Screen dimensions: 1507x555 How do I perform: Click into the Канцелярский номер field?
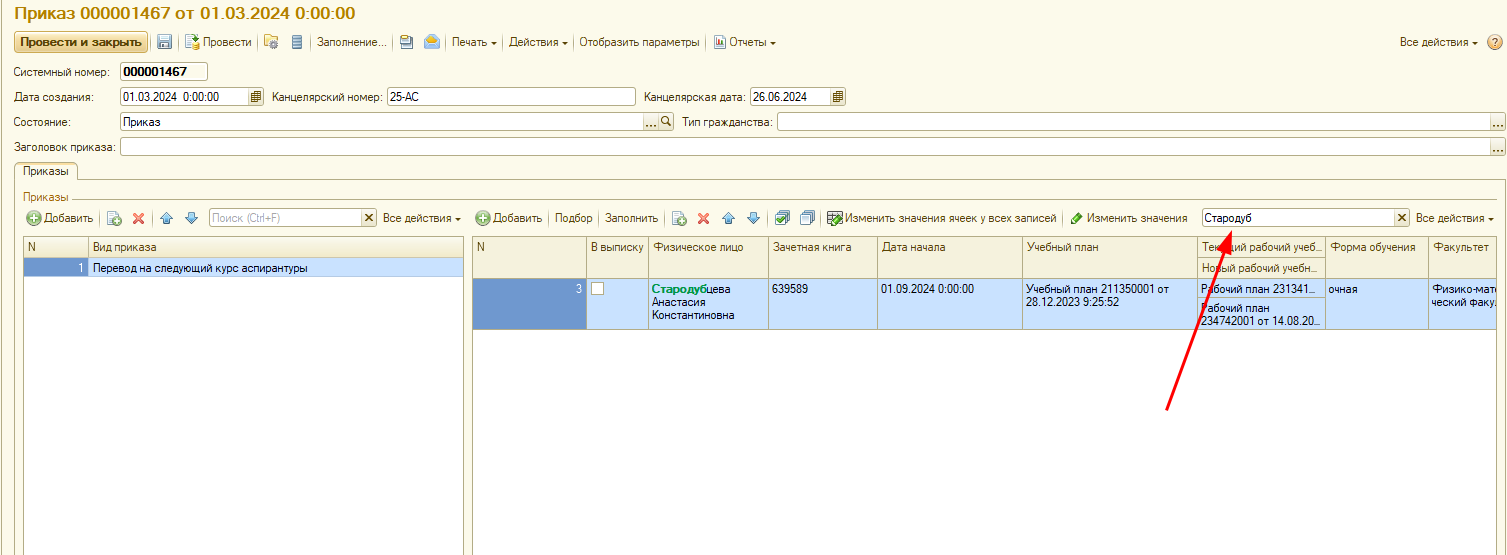[510, 97]
